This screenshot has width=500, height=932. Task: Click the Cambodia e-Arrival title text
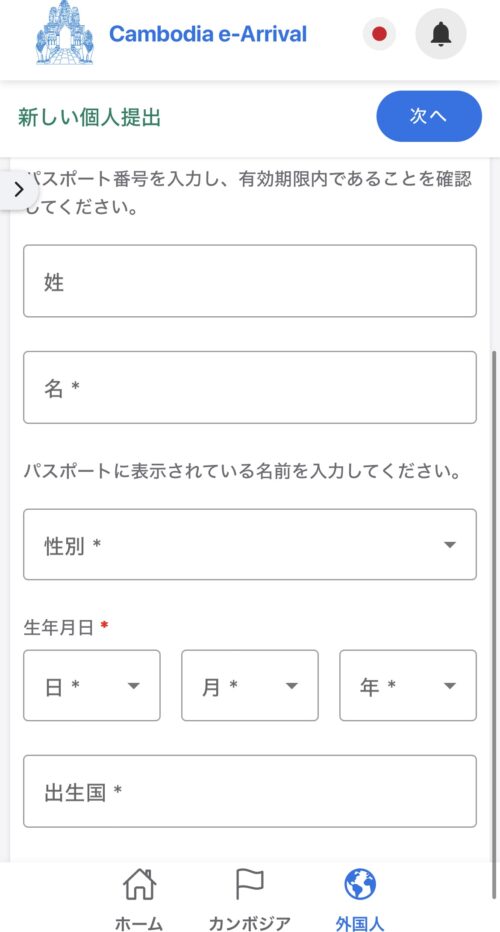208,34
